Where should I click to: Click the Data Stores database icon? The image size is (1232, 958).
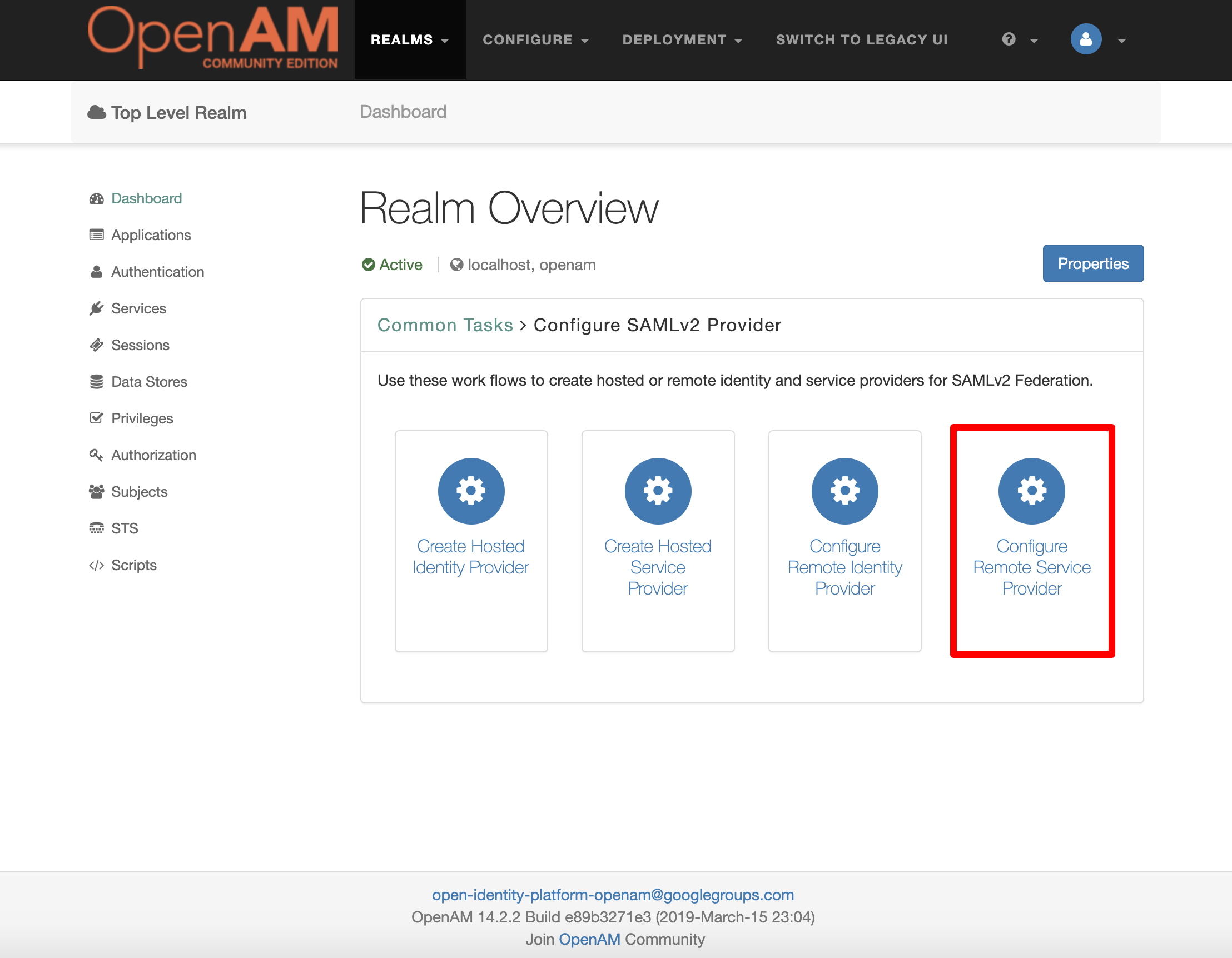pos(97,382)
